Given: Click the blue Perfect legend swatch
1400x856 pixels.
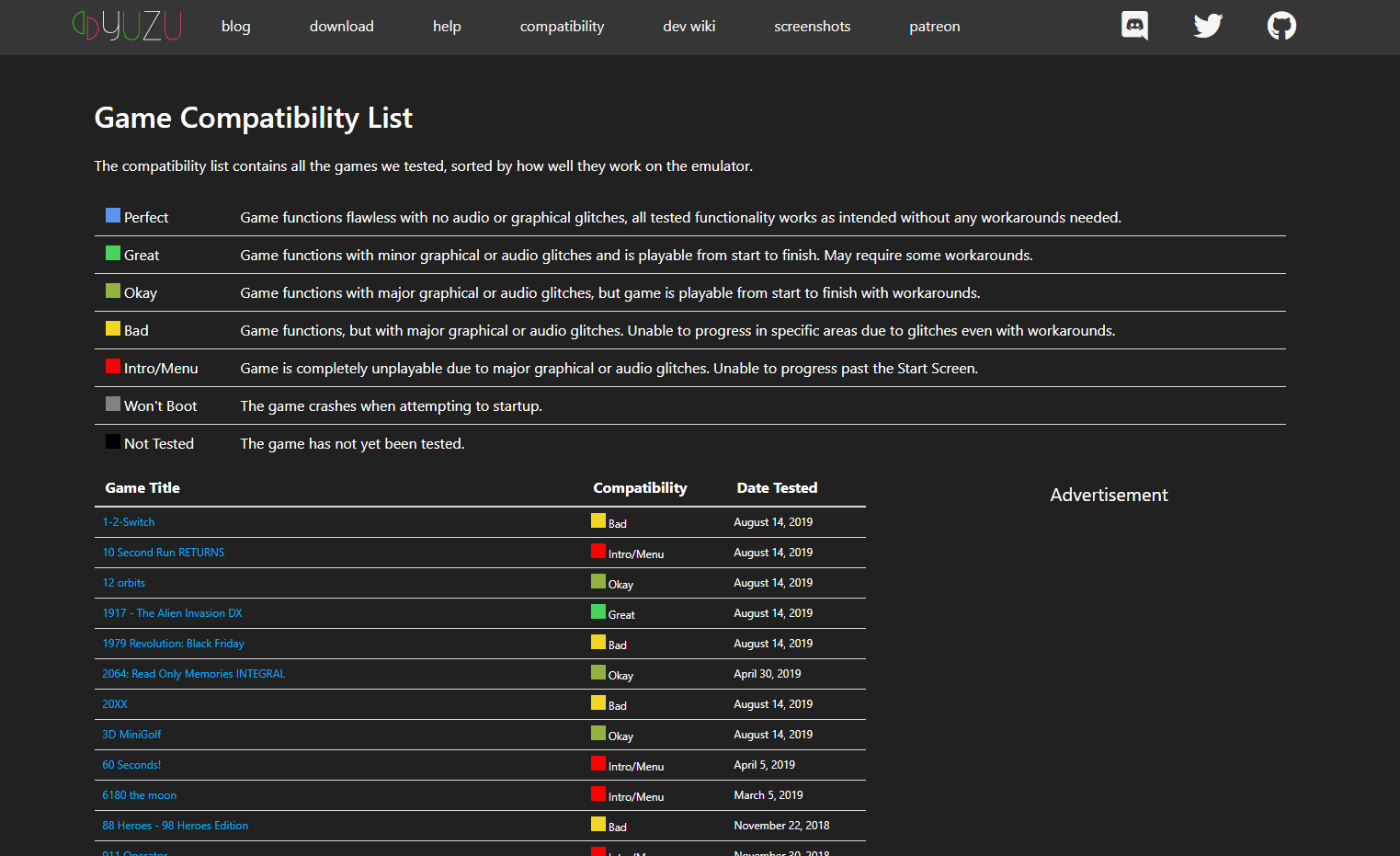Looking at the screenshot, I should coord(113,215).
